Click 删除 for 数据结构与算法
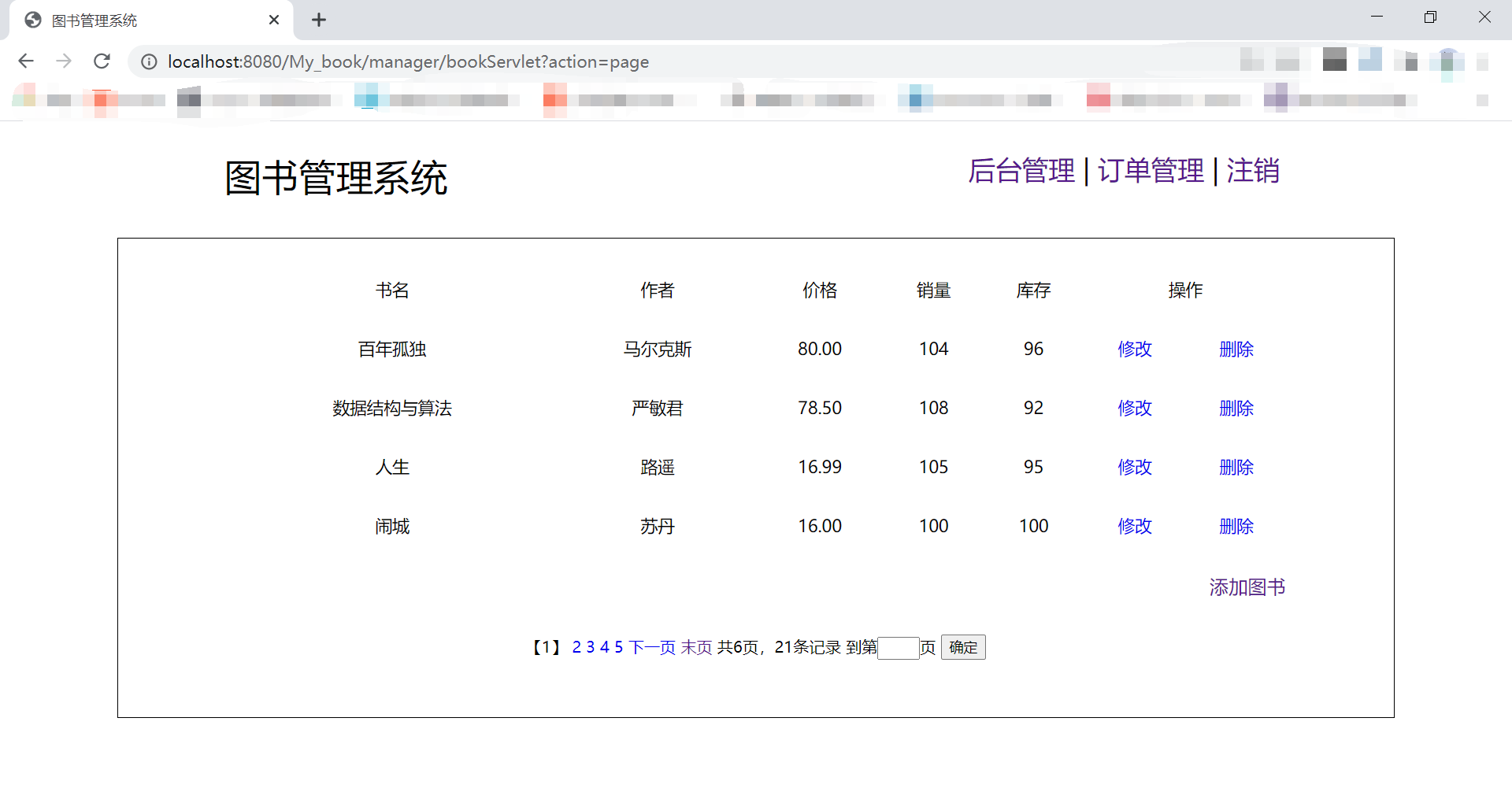The width and height of the screenshot is (1512, 803). [1236, 408]
